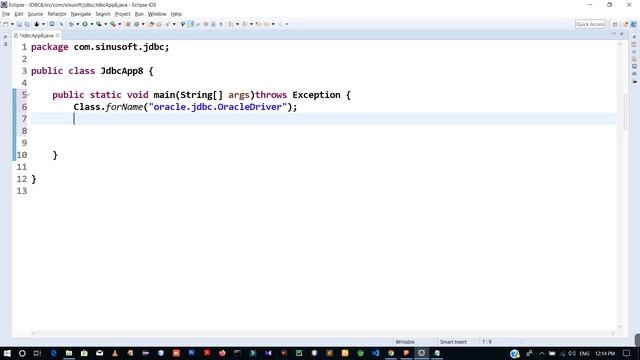This screenshot has height=360, width=640.
Task: Restore the right minimized view stack
Action: [x=634, y=37]
